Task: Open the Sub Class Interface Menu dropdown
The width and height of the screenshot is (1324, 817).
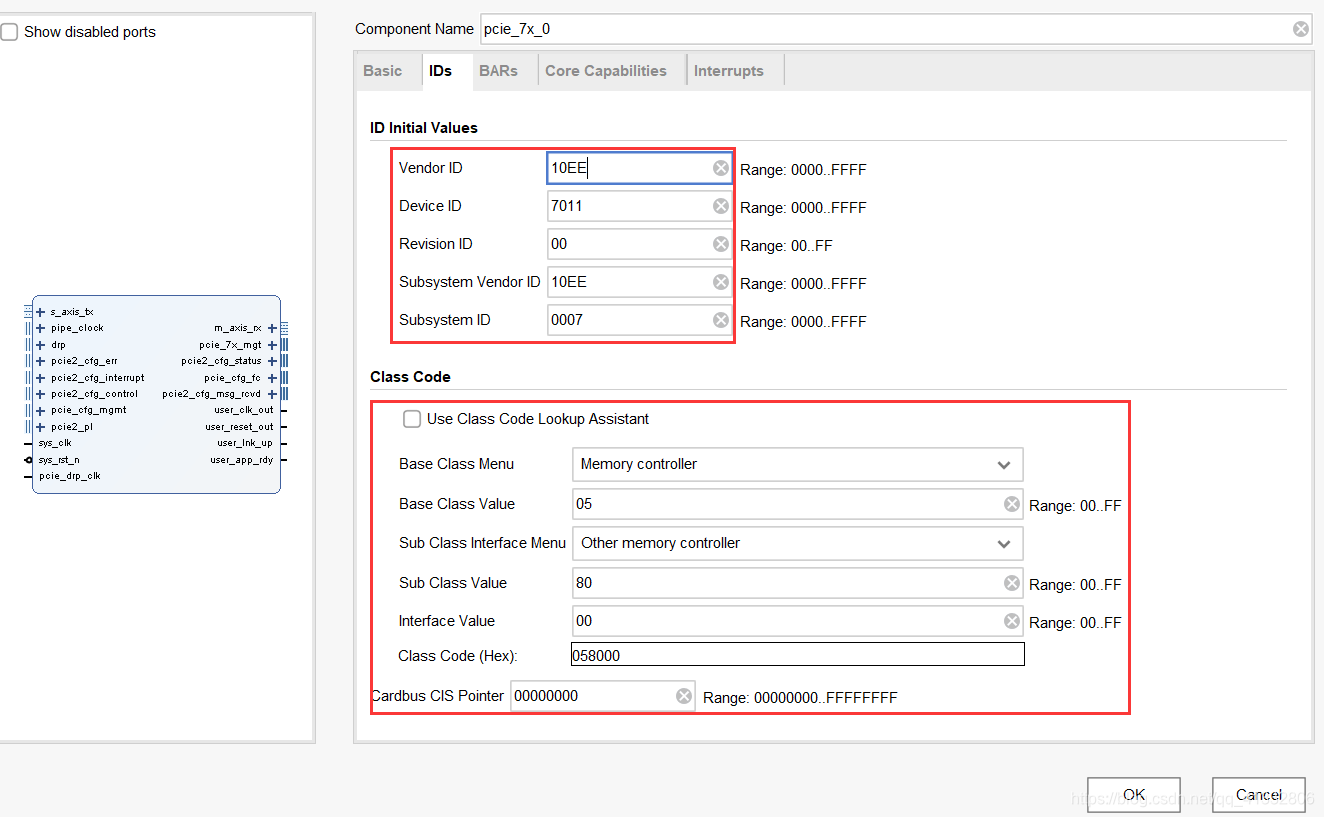Action: [x=798, y=543]
